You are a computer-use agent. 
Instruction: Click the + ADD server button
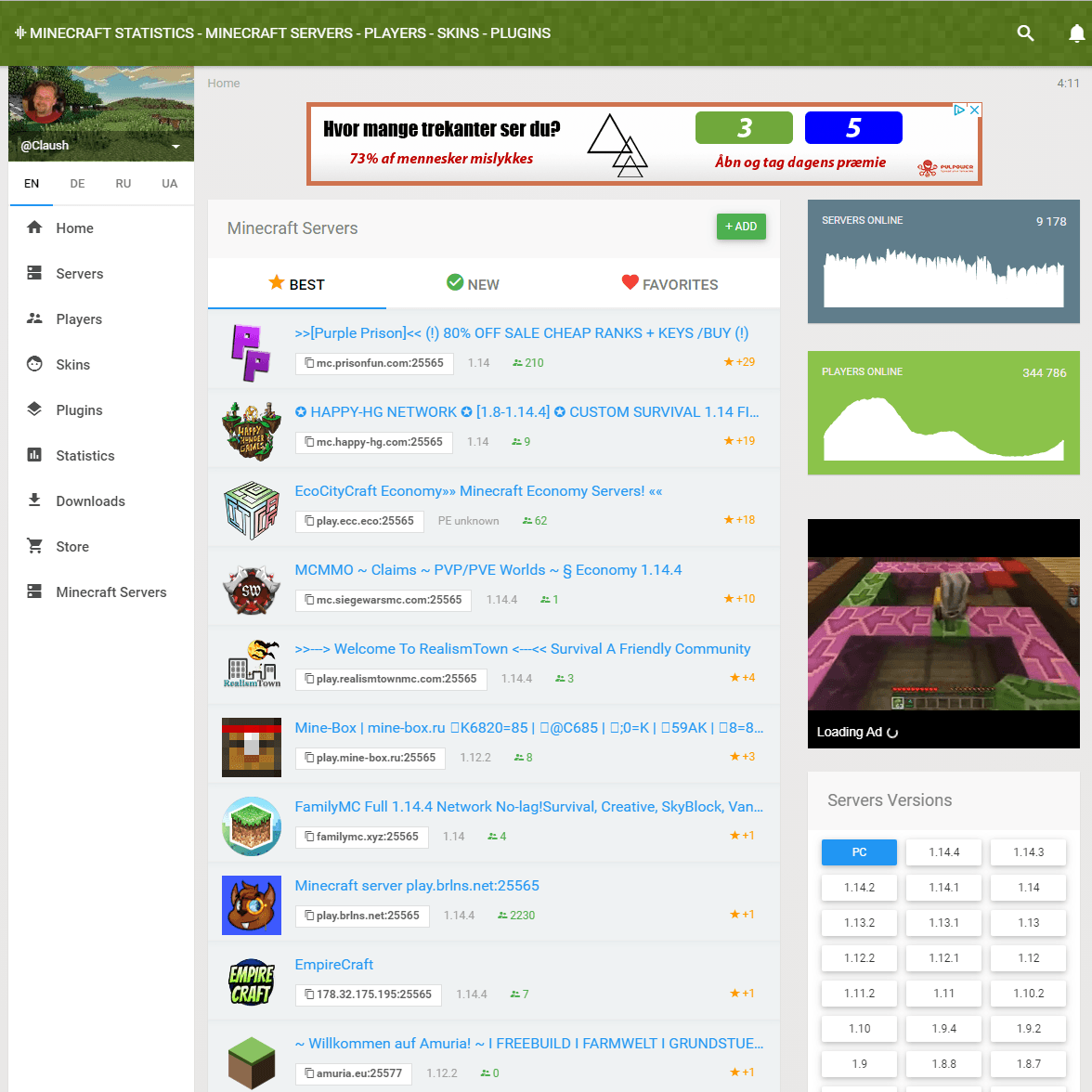(x=741, y=227)
